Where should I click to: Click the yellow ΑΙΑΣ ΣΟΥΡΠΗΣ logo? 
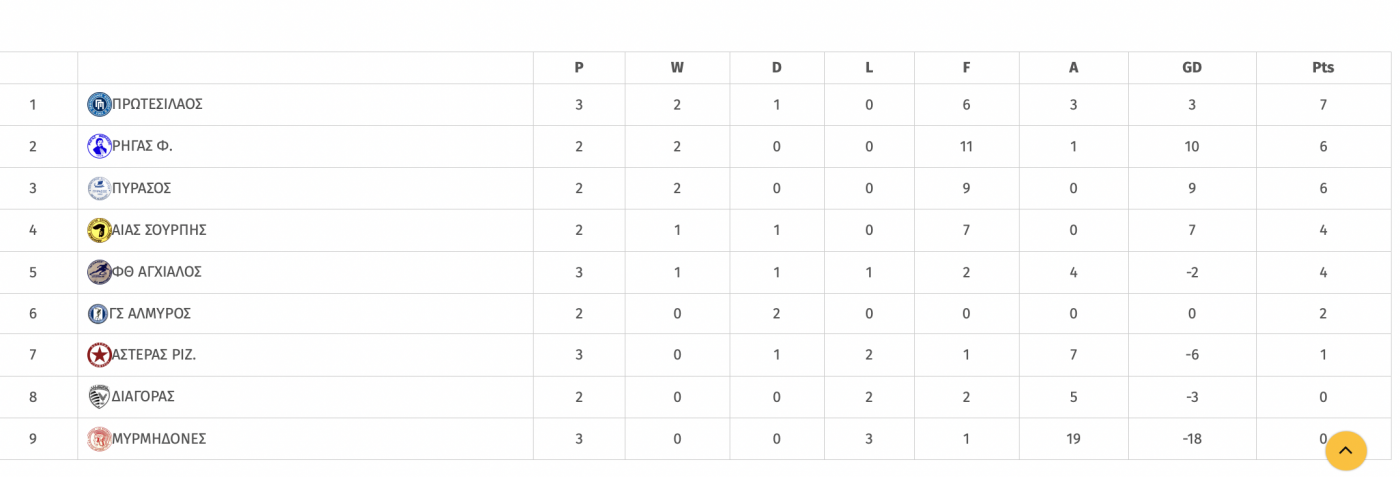(99, 230)
